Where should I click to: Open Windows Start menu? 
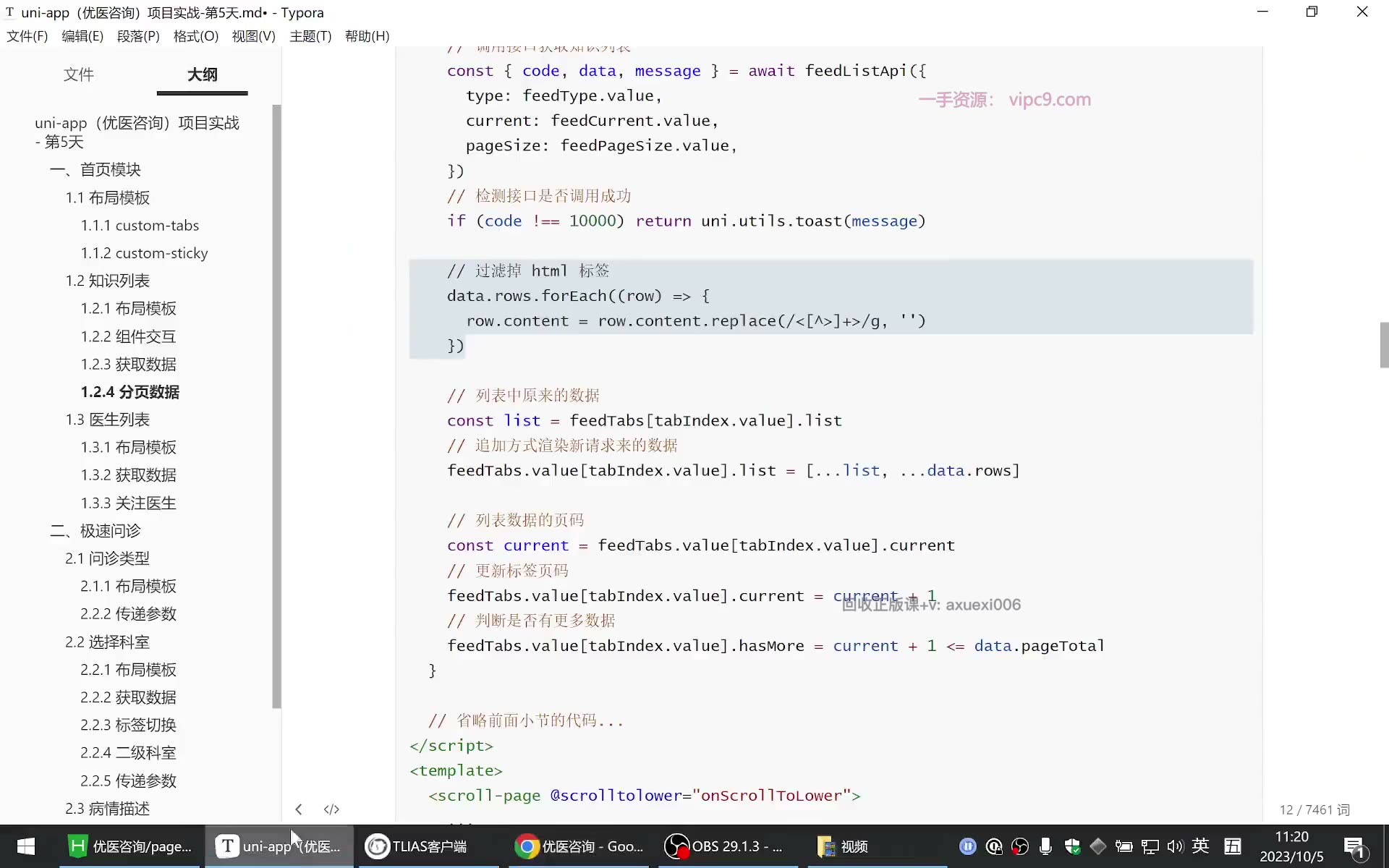coord(26,846)
